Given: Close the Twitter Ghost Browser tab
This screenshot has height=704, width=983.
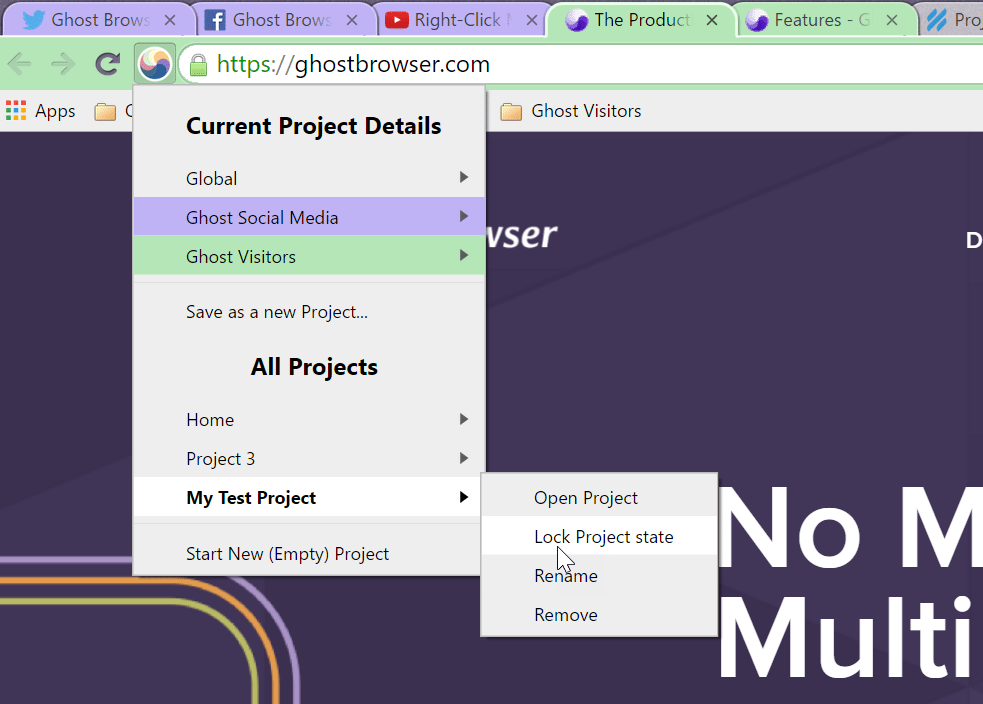Looking at the screenshot, I should (170, 21).
